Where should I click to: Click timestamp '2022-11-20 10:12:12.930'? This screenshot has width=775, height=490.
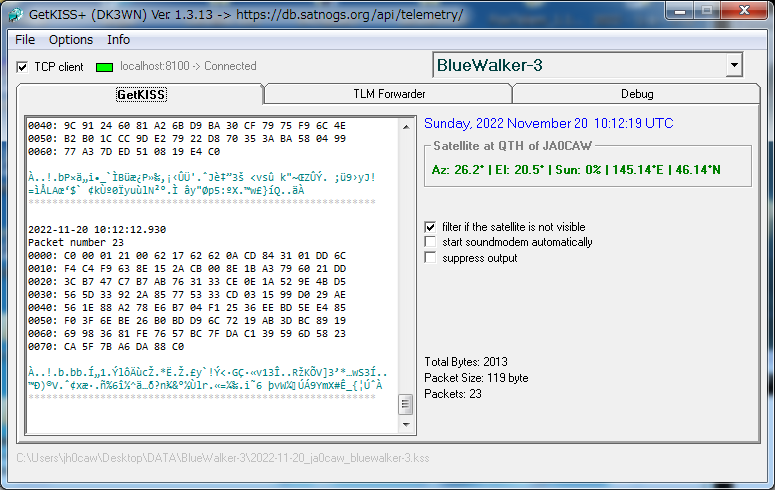pos(97,229)
